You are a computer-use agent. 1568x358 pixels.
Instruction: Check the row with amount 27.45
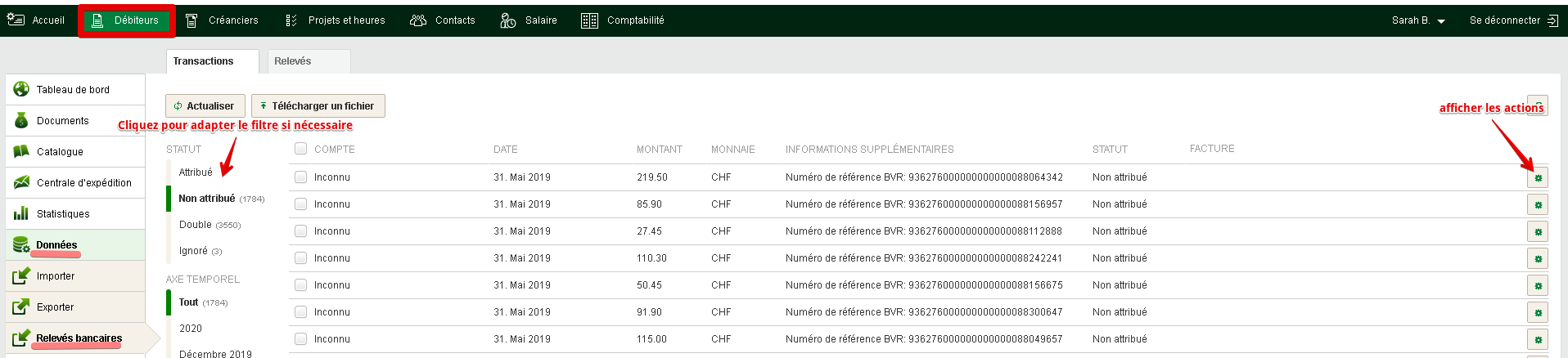point(300,231)
